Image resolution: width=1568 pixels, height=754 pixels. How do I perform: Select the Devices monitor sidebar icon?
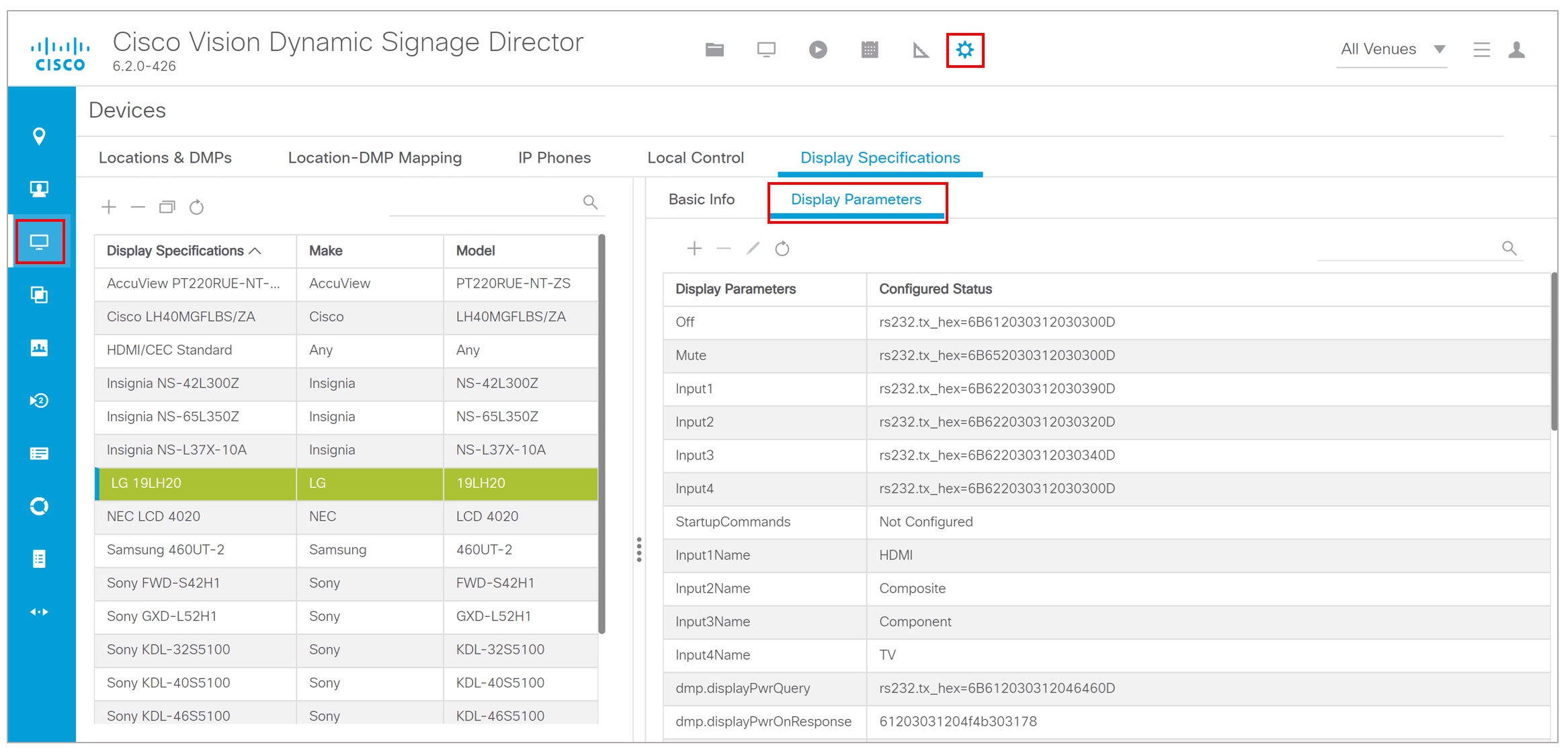(40, 241)
